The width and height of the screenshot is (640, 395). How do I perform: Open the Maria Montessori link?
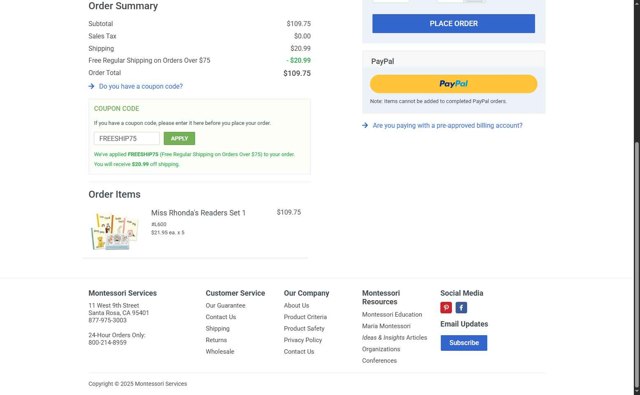coord(386,326)
